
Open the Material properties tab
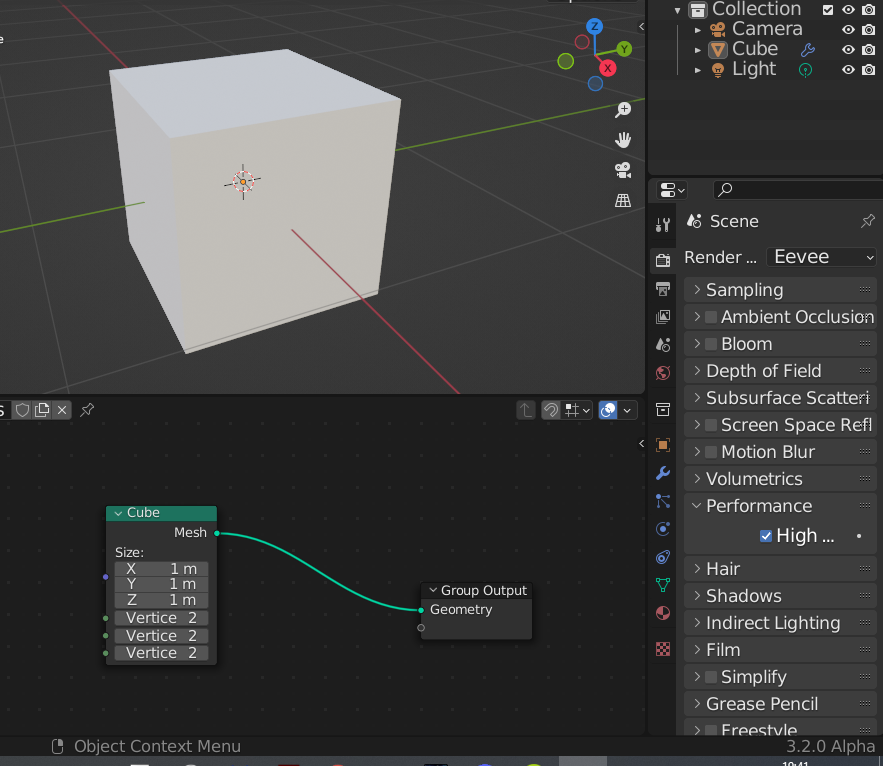pos(663,613)
